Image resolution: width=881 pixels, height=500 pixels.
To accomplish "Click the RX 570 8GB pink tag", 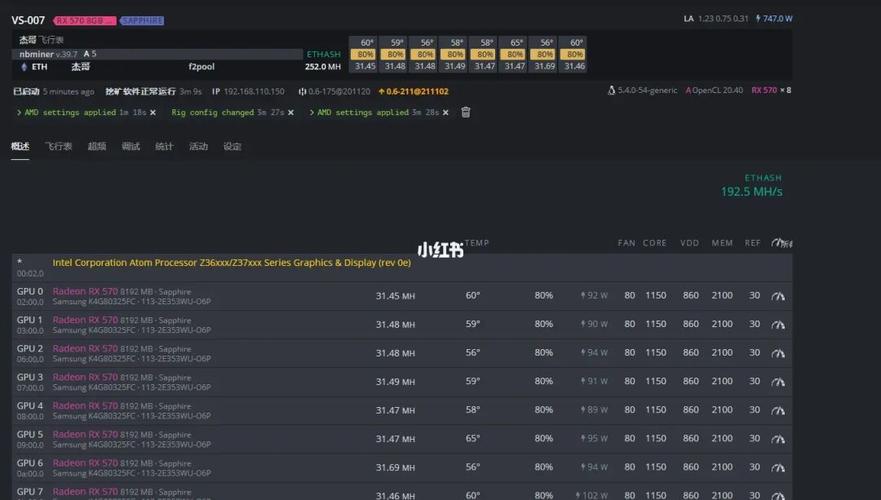I will pyautogui.click(x=84, y=20).
